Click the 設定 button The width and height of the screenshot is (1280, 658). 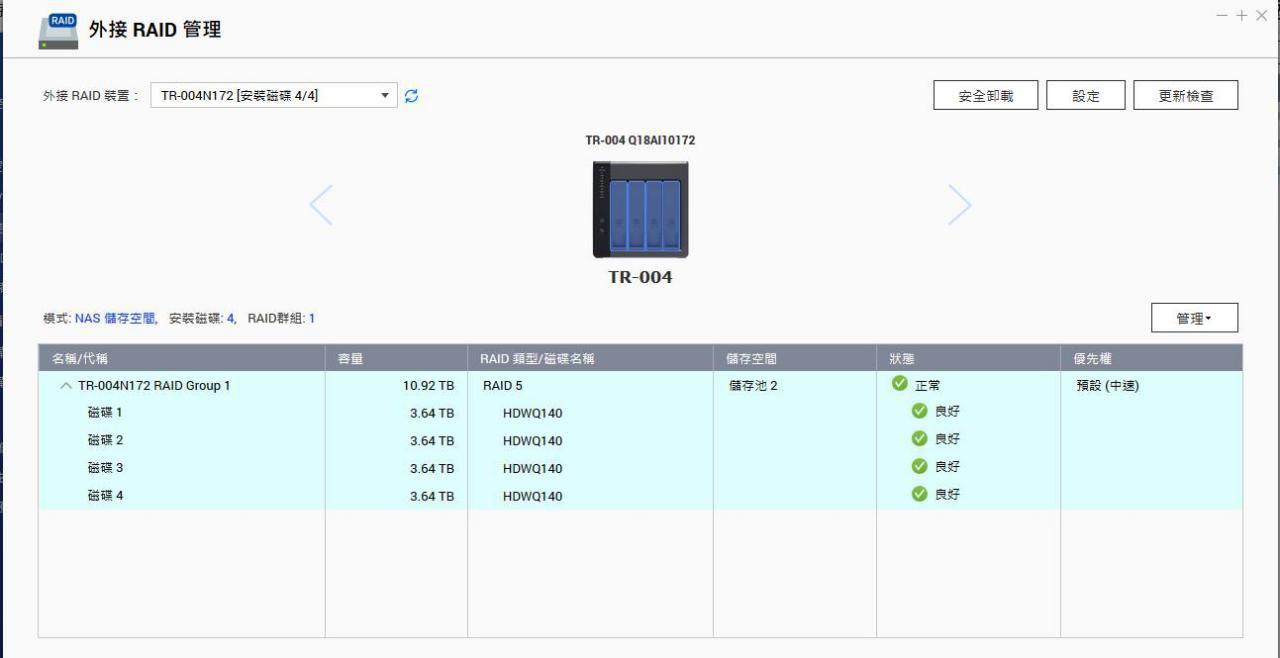coord(1086,96)
